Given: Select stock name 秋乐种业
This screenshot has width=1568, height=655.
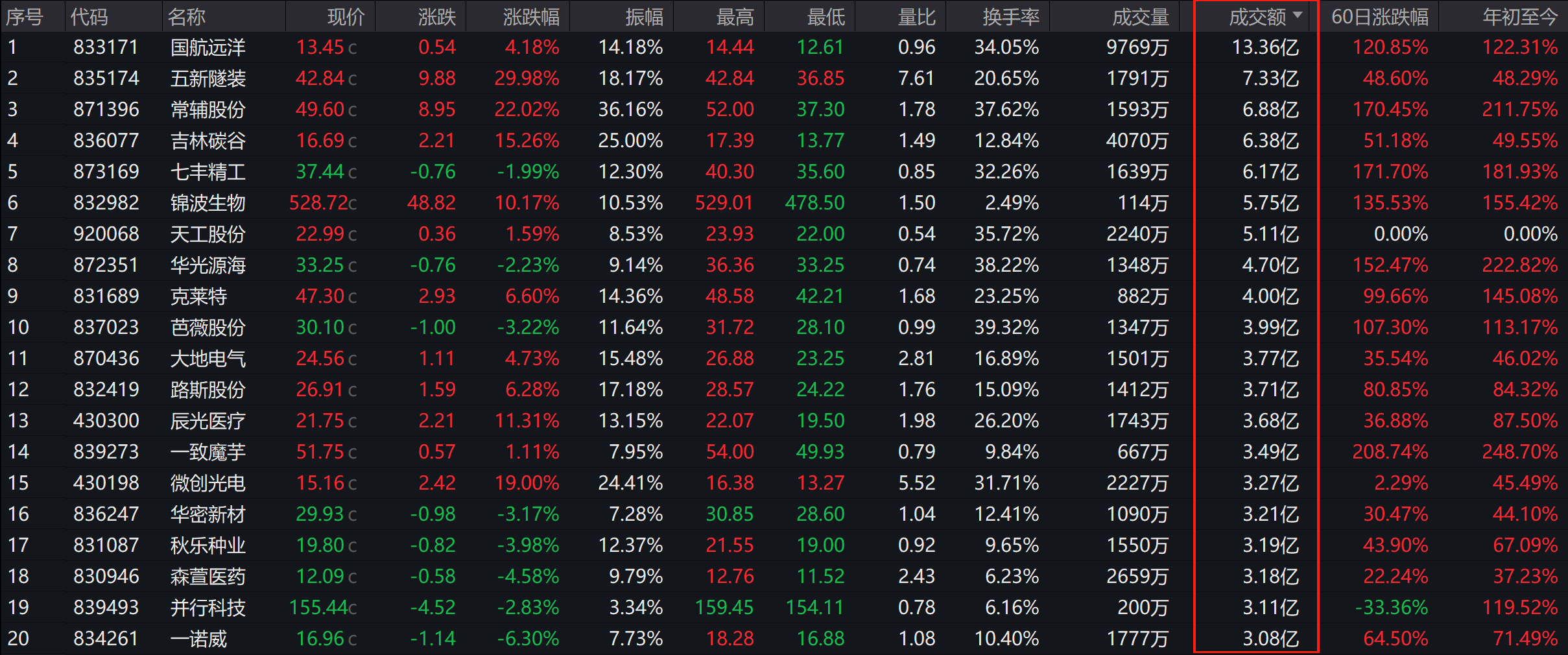Looking at the screenshot, I should coord(208,545).
